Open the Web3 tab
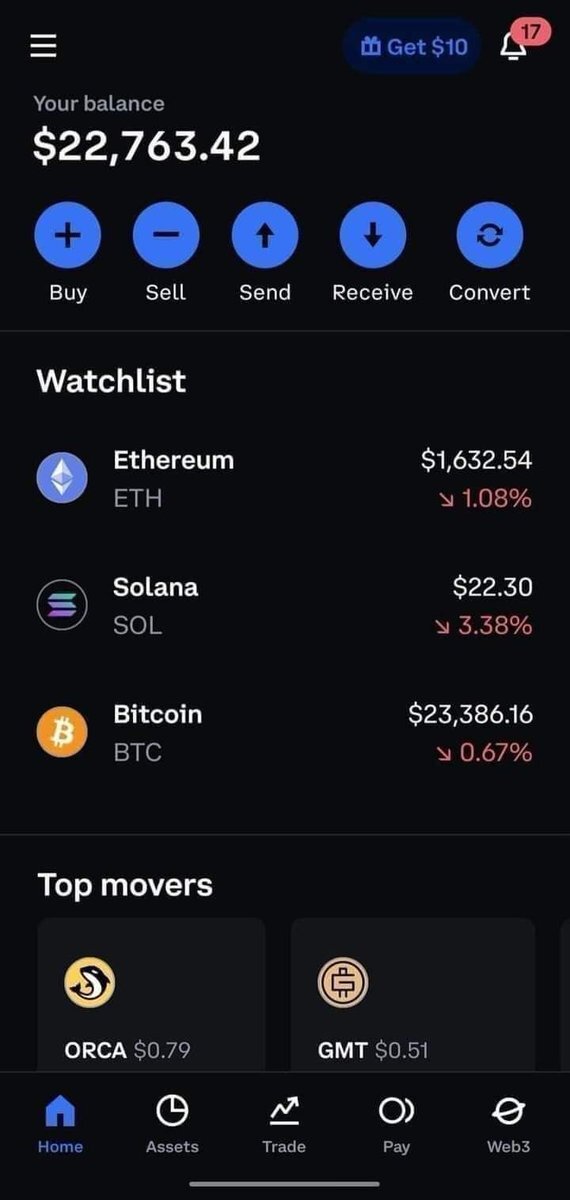Image resolution: width=570 pixels, height=1200 pixels. pos(508,1125)
